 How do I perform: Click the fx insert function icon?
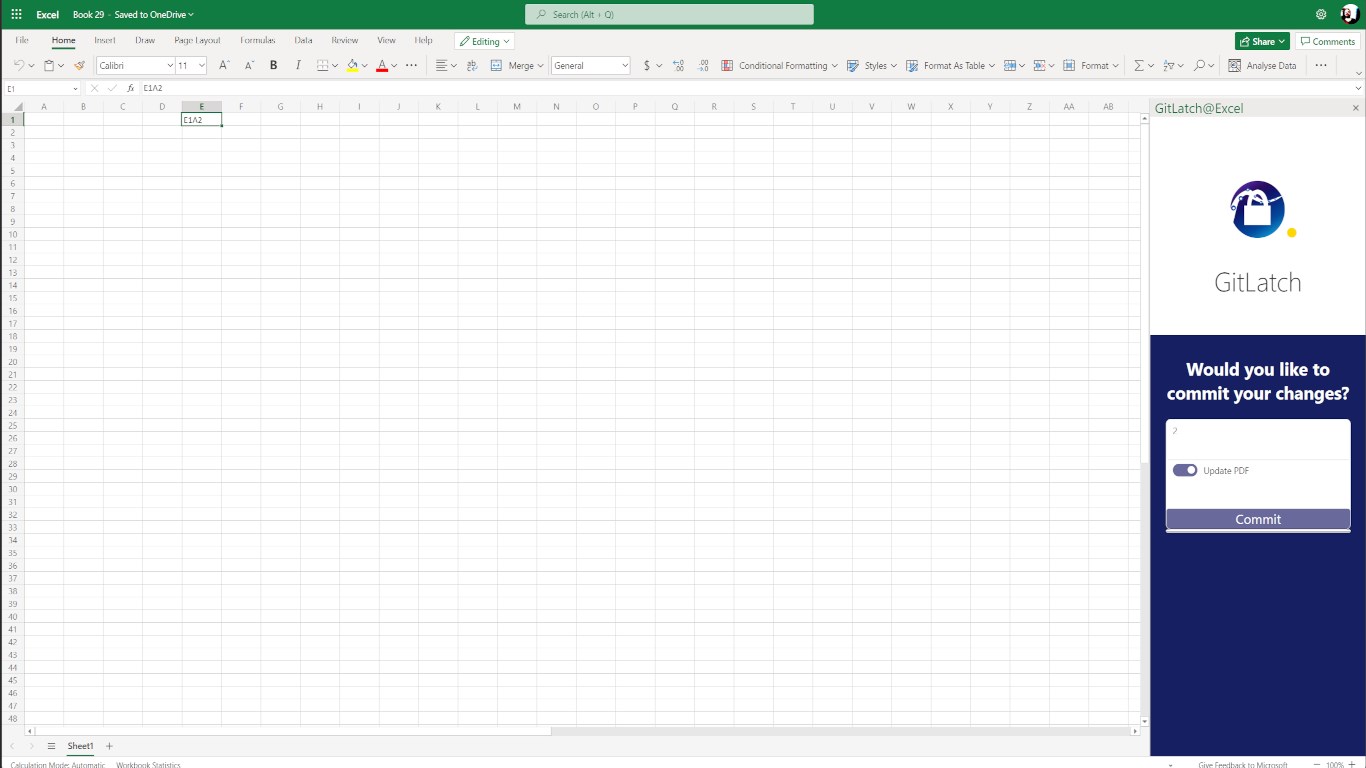(x=130, y=88)
